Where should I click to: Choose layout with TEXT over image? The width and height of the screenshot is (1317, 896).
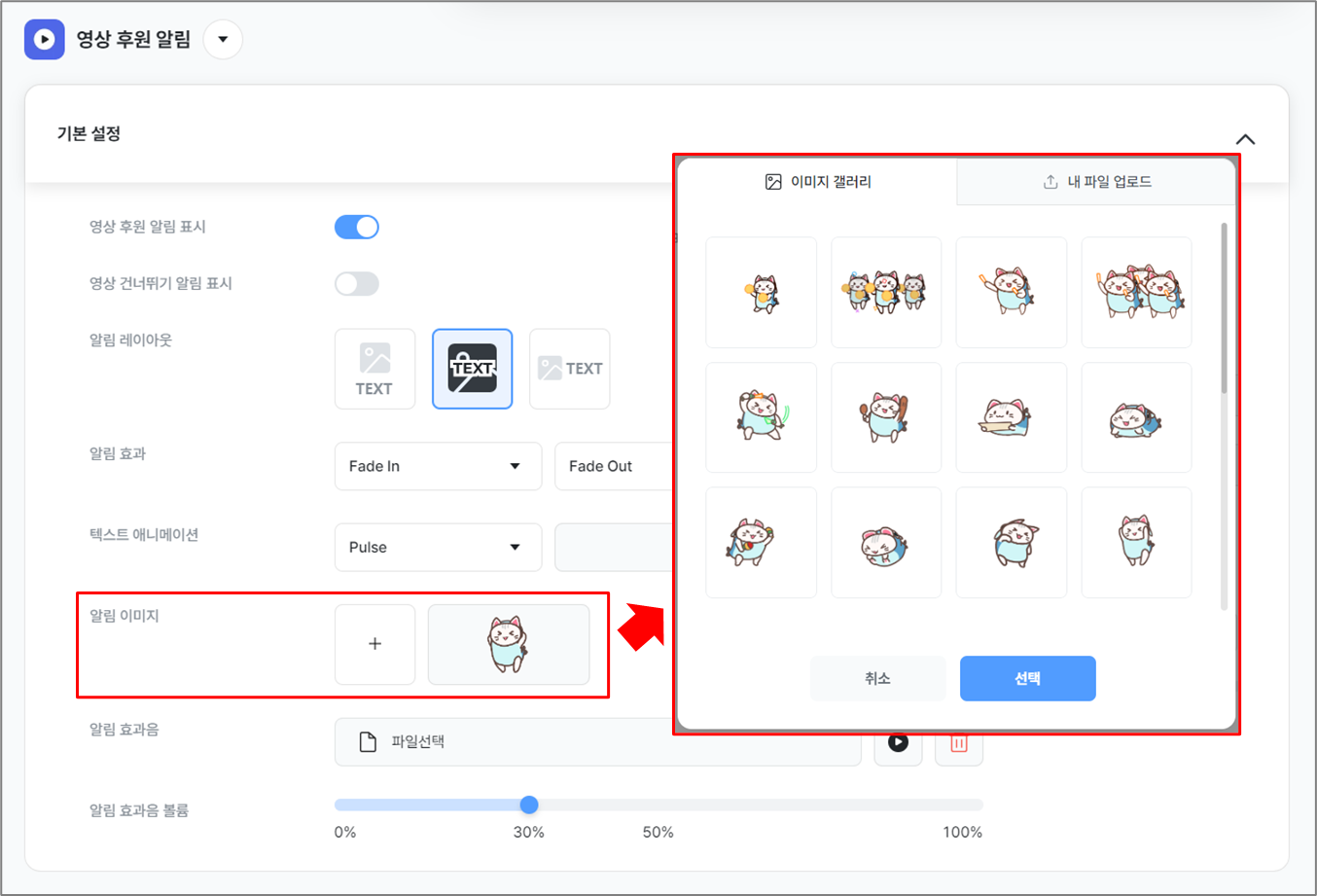point(472,369)
